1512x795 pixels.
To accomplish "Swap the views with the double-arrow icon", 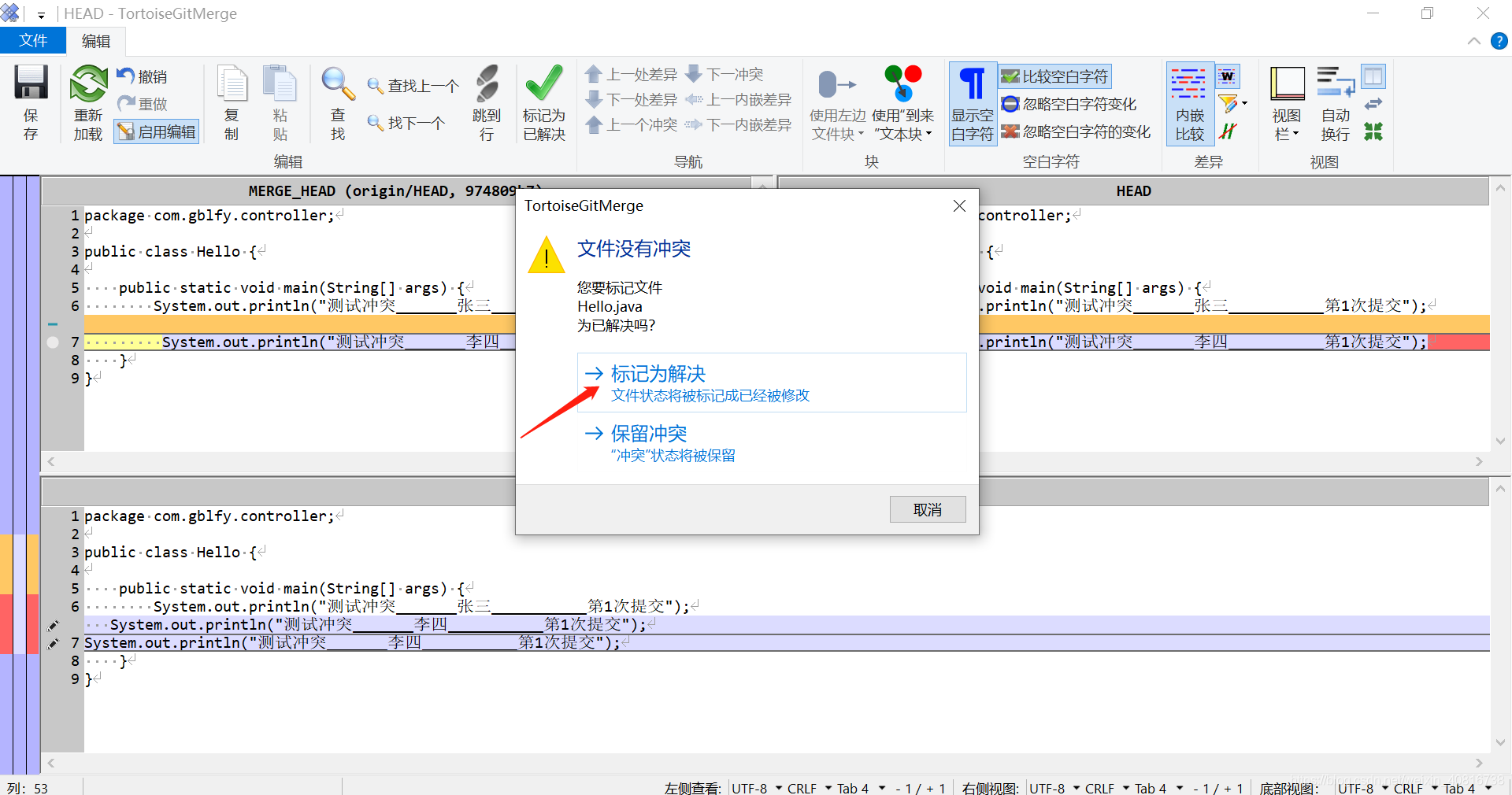I will [x=1373, y=104].
